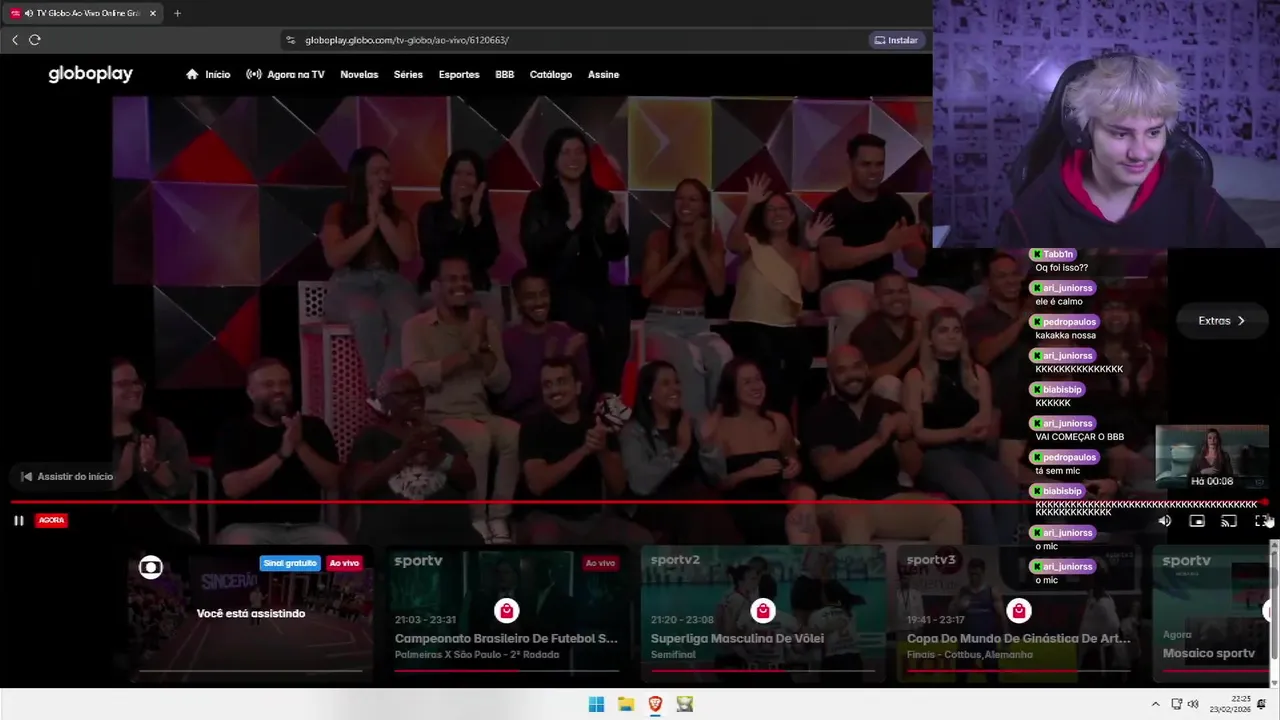Click the Tabb1n chat username
Viewport: 1280px width, 720px height.
pyautogui.click(x=1057, y=254)
